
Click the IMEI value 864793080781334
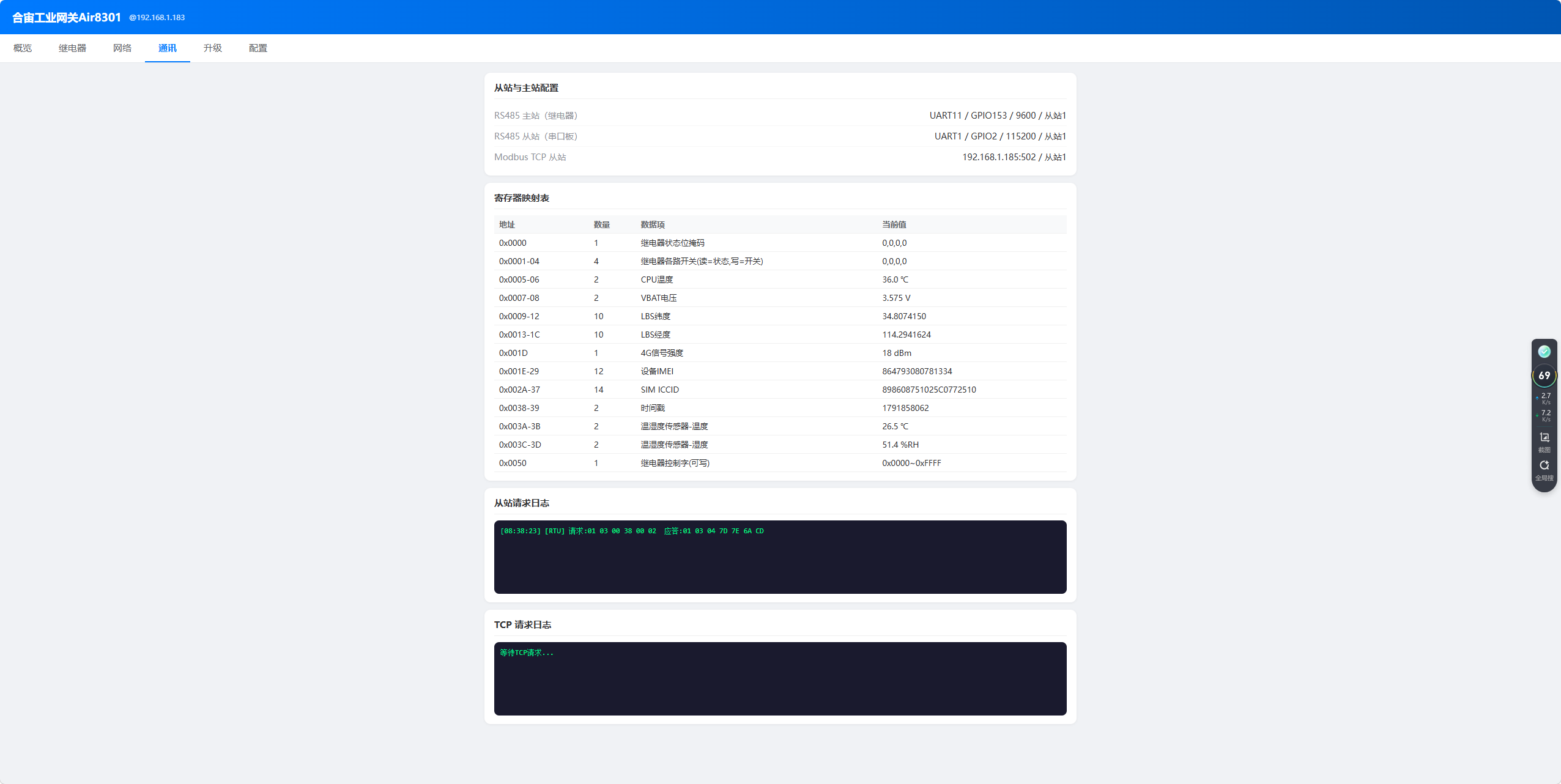point(917,371)
